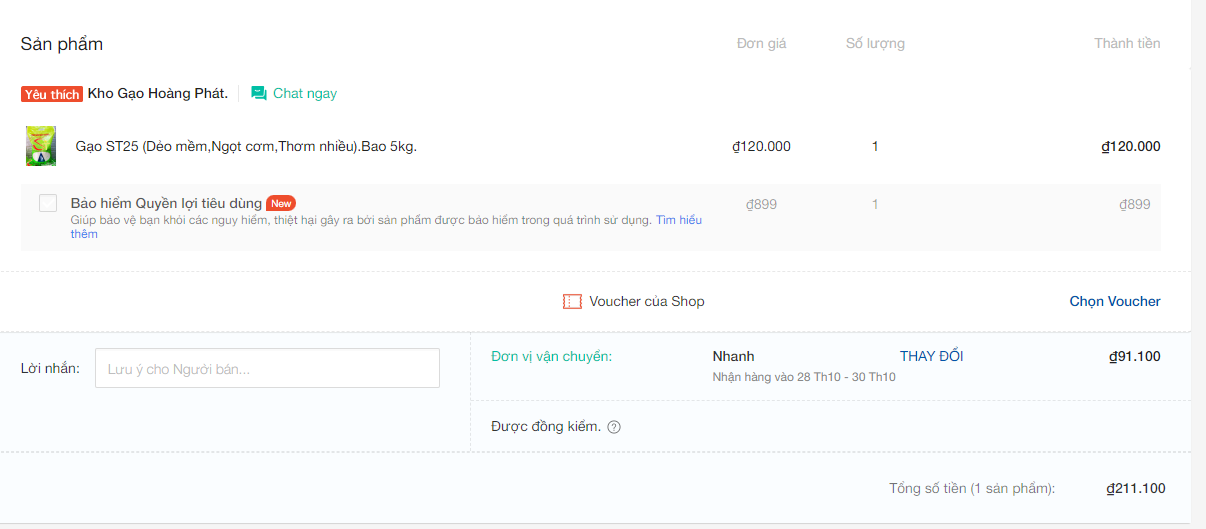Viewport: 1206px width, 529px height.
Task: Click the chat bubble icon beside the shop name
Action: pyautogui.click(x=259, y=93)
